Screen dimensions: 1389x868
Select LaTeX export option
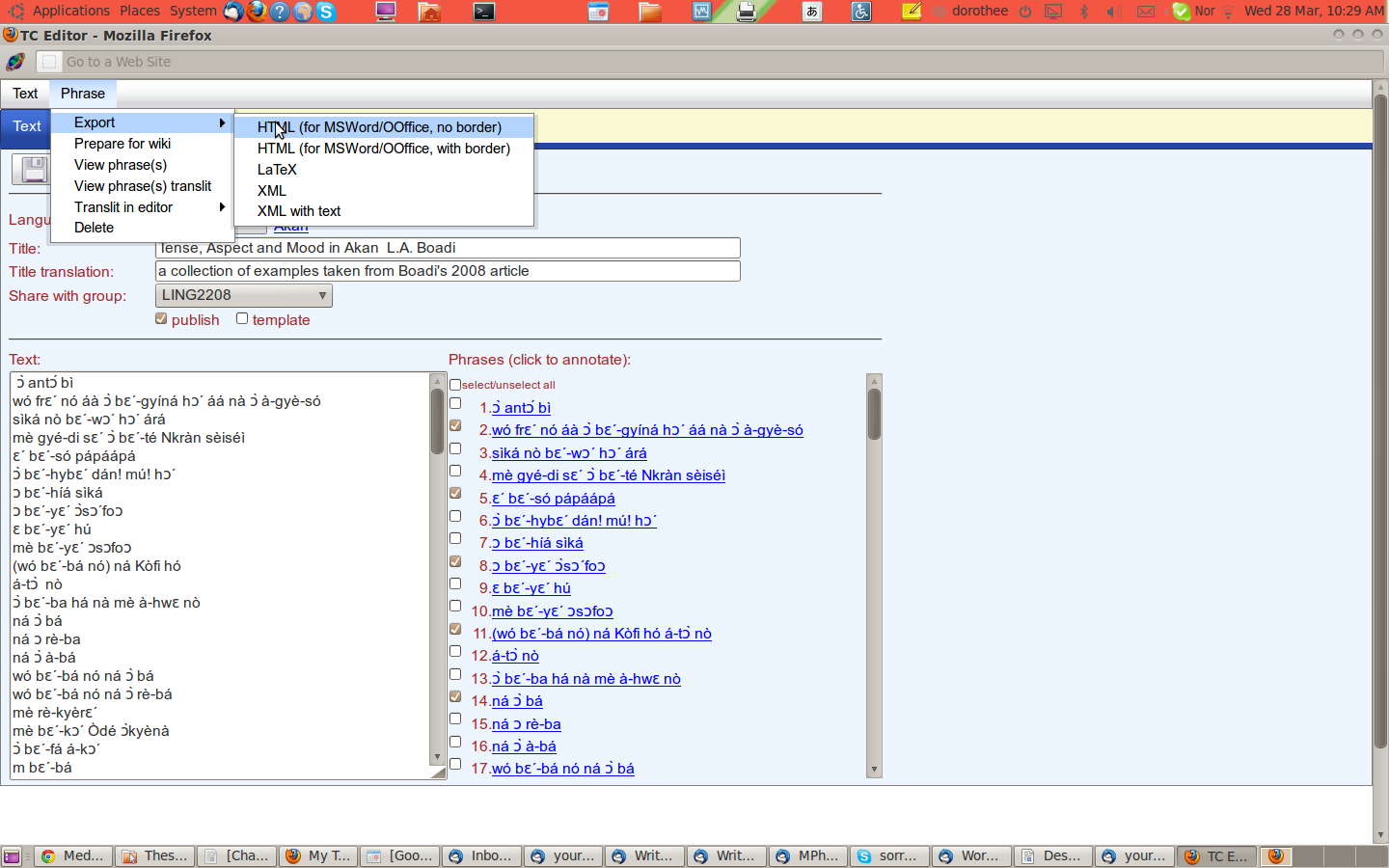click(383, 170)
